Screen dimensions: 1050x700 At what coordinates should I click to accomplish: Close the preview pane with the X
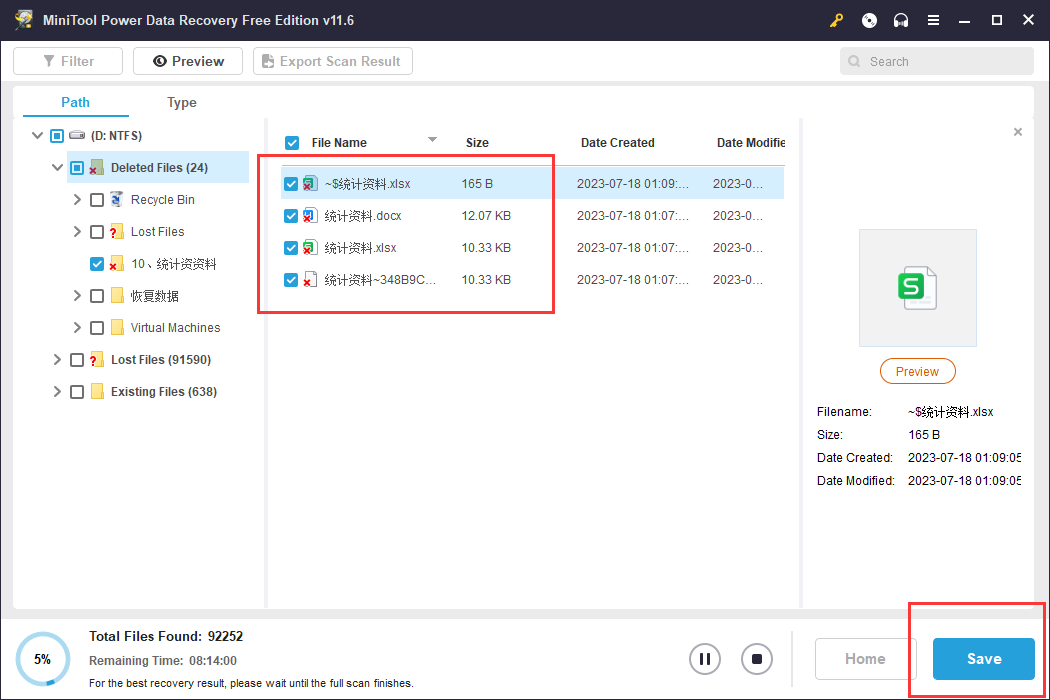coord(1018,132)
